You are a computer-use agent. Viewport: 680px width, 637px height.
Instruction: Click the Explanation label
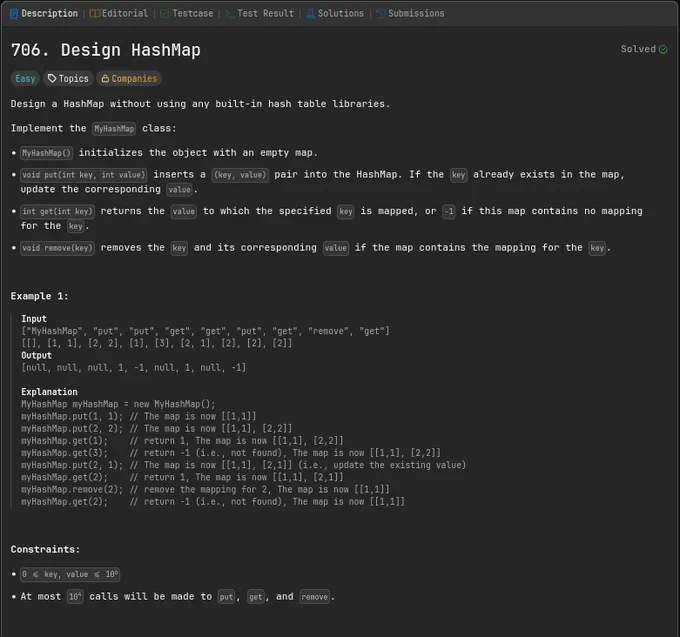(x=49, y=392)
